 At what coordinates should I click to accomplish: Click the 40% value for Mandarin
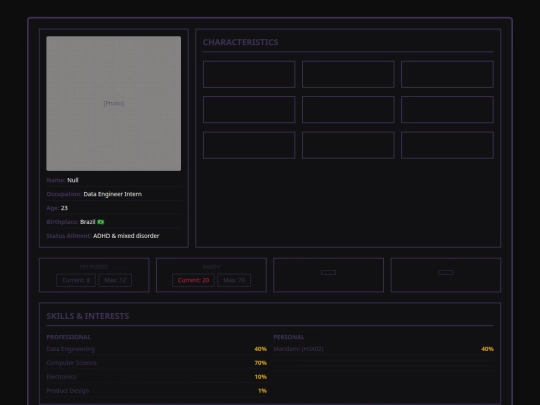[x=487, y=349]
